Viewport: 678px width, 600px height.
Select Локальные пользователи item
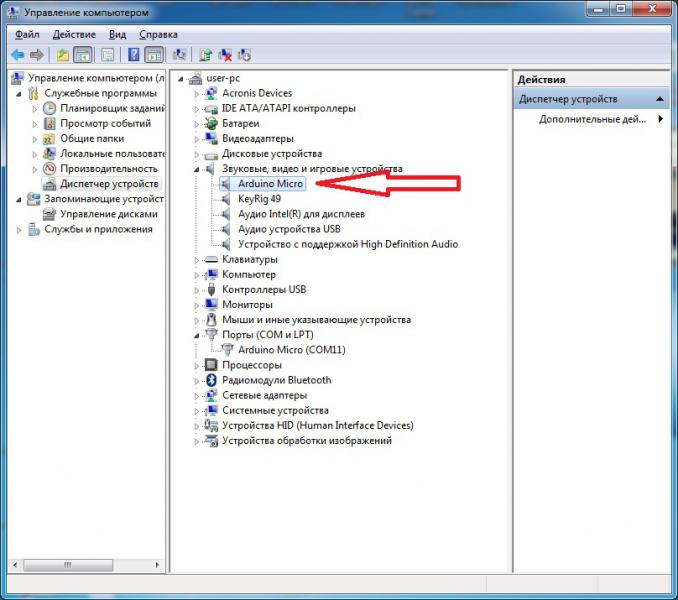112,154
